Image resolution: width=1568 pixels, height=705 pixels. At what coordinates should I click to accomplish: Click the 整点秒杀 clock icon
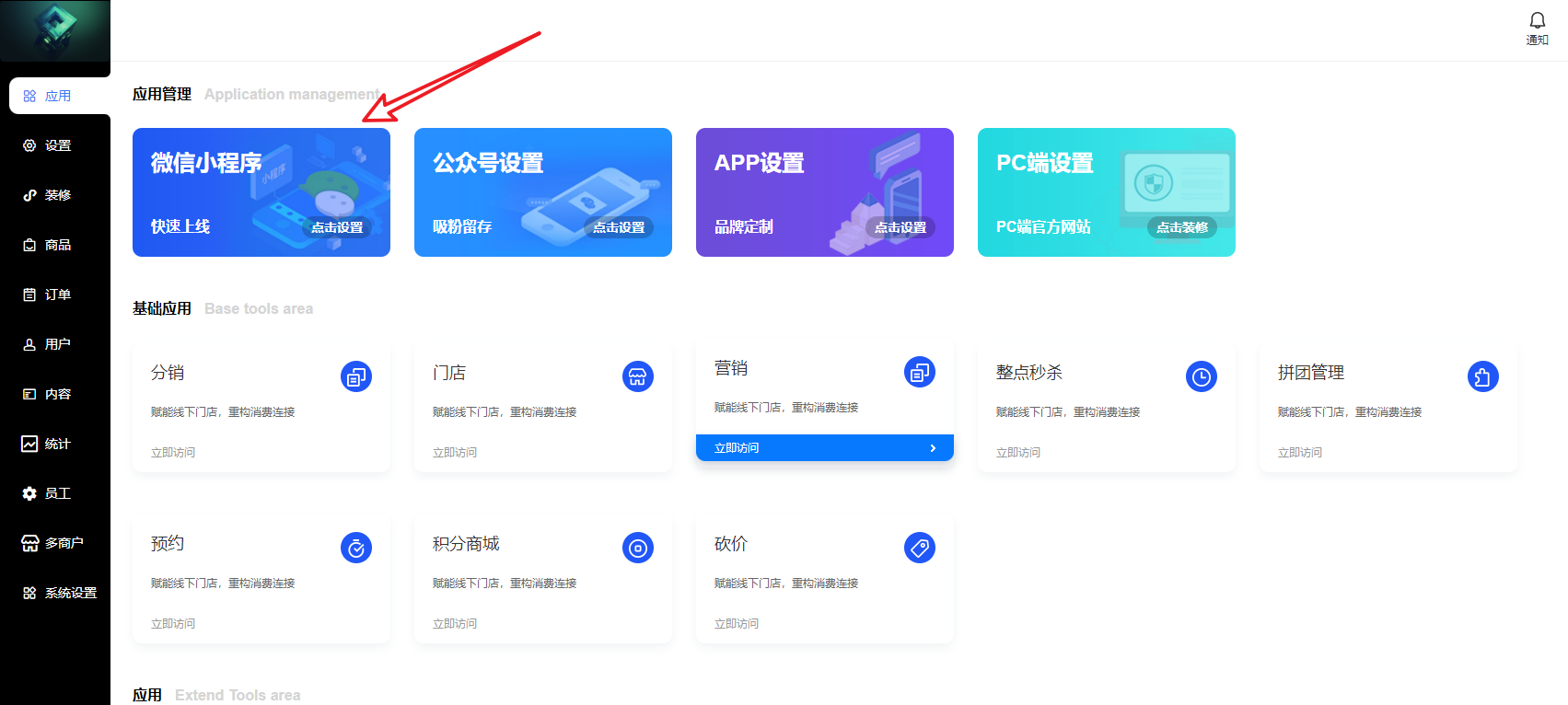pyautogui.click(x=1202, y=376)
